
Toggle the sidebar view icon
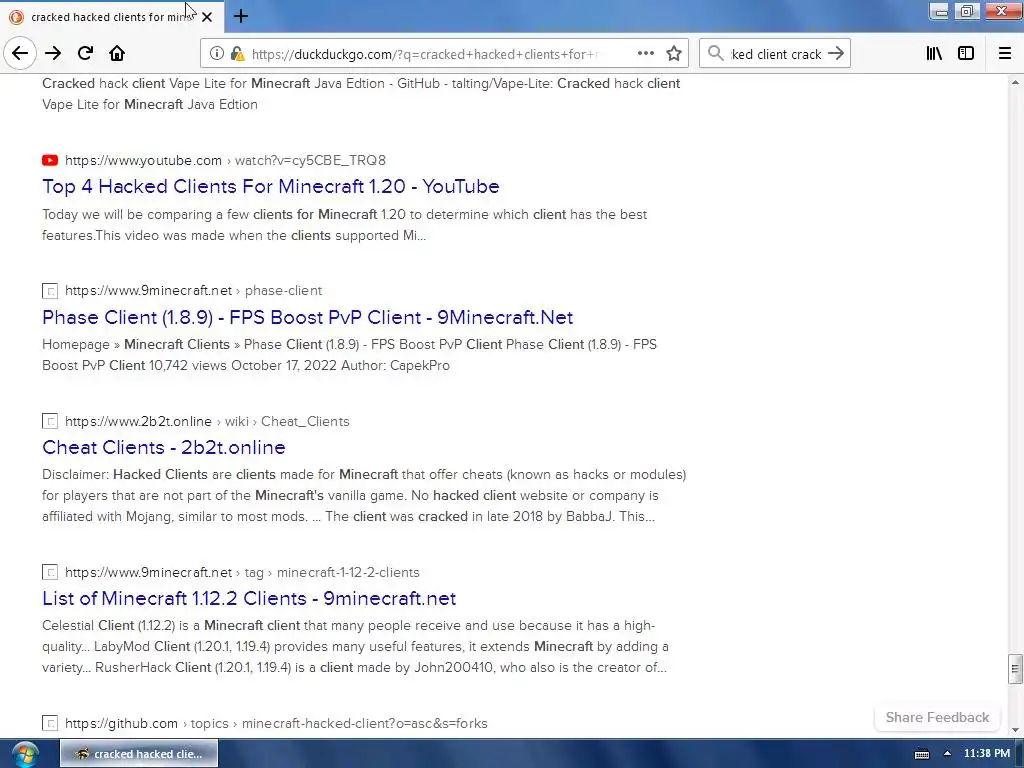(x=966, y=54)
